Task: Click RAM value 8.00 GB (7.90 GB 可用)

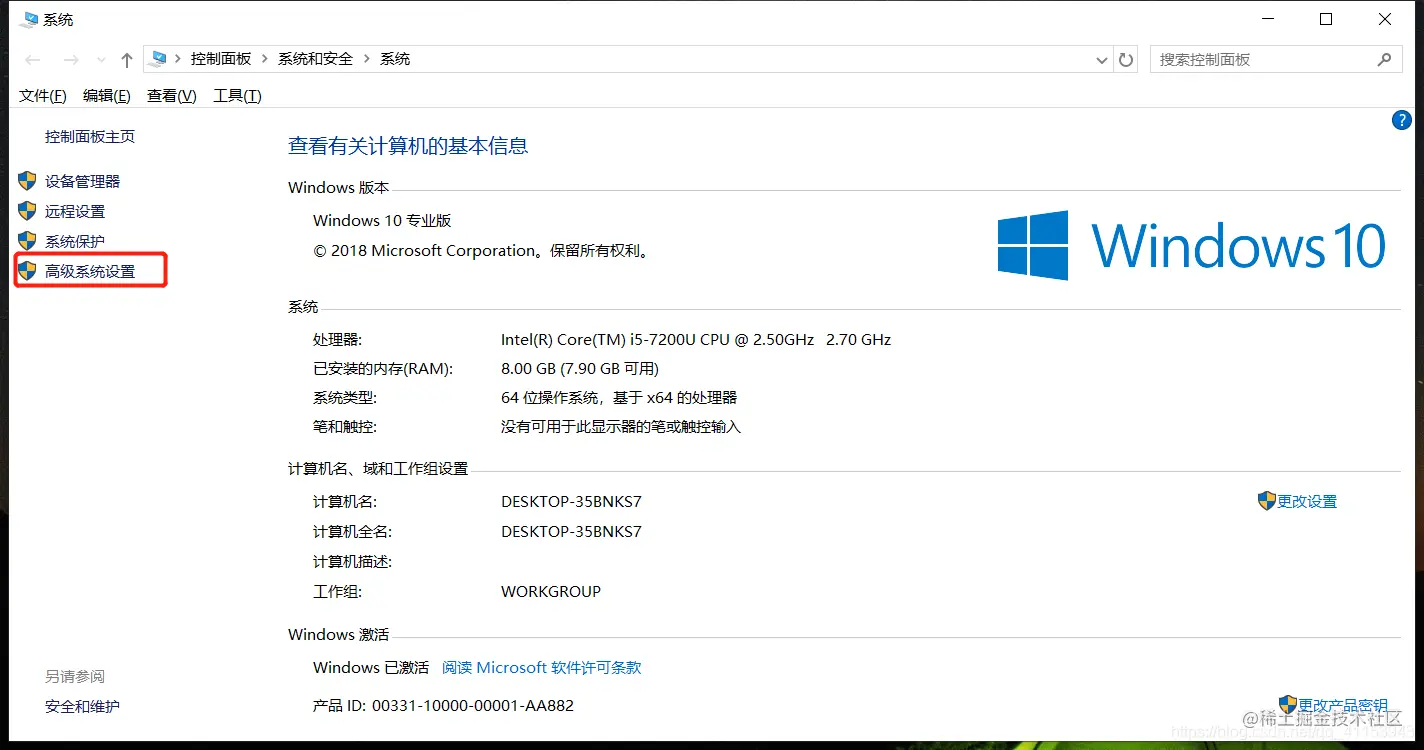Action: [x=580, y=368]
